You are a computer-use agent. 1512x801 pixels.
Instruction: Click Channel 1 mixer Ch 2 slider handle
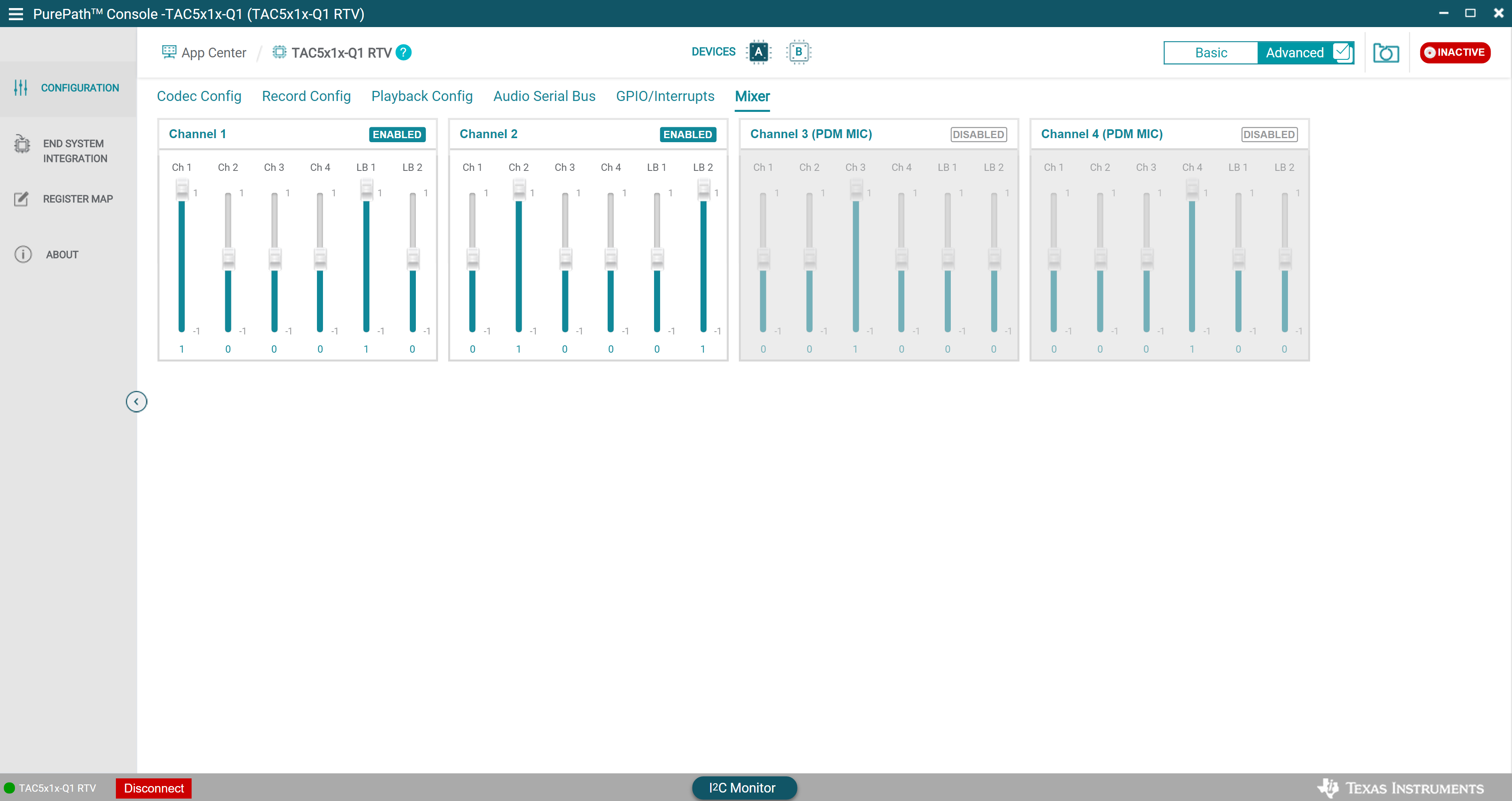tap(229, 259)
